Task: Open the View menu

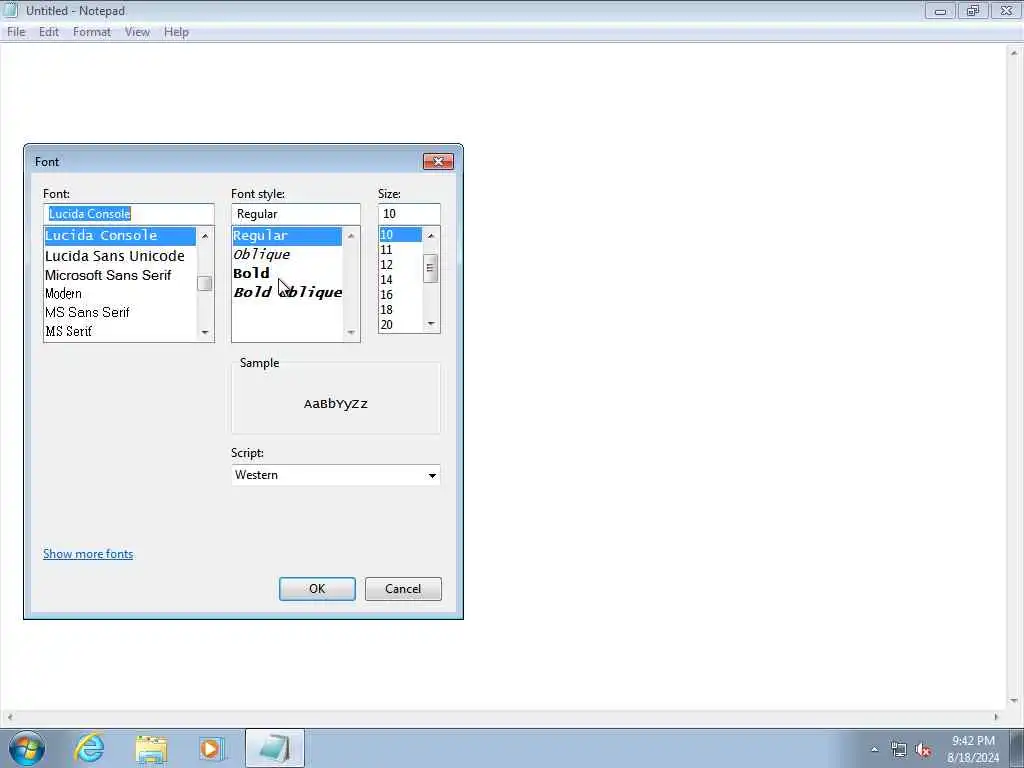Action: click(137, 32)
